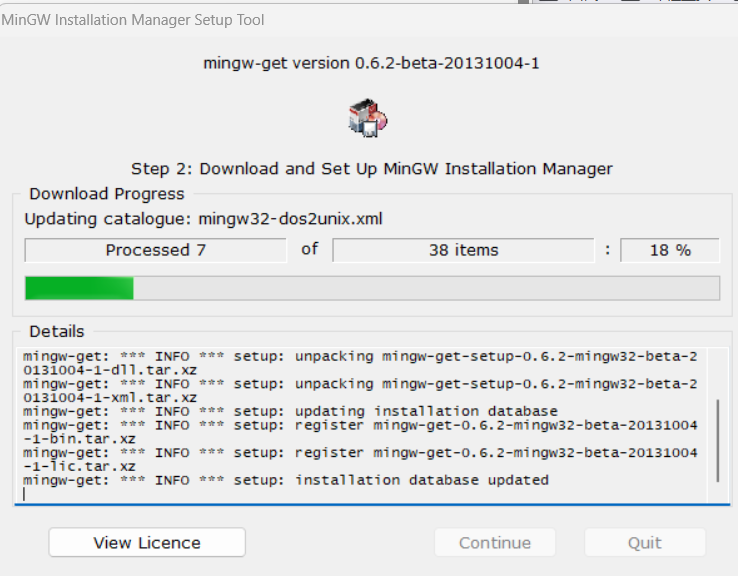
Task: Click the 'MinGW Installation Manager Setup Tool' title
Action: pyautogui.click(x=133, y=20)
